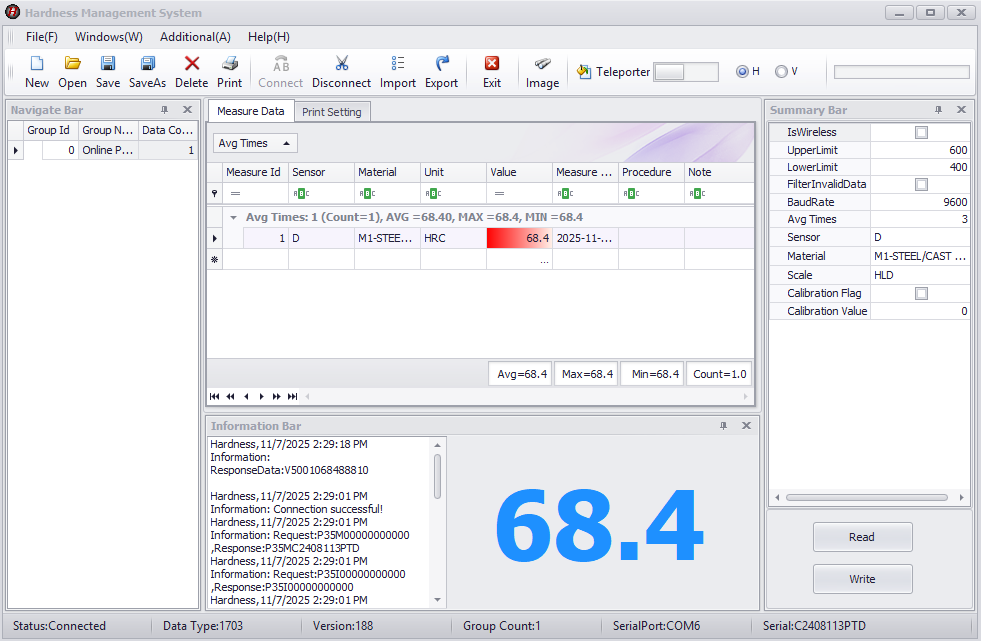
Task: Select the V radio button
Action: pyautogui.click(x=781, y=72)
